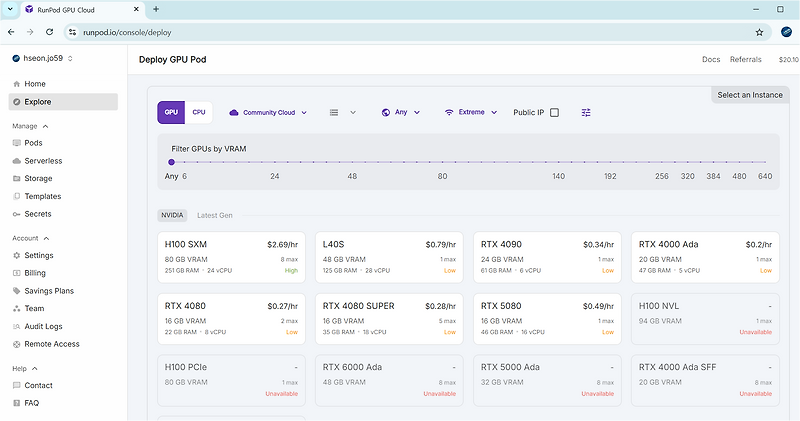The image size is (800, 421).
Task: Select the RTX 4000 Ada card
Action: tap(705, 257)
